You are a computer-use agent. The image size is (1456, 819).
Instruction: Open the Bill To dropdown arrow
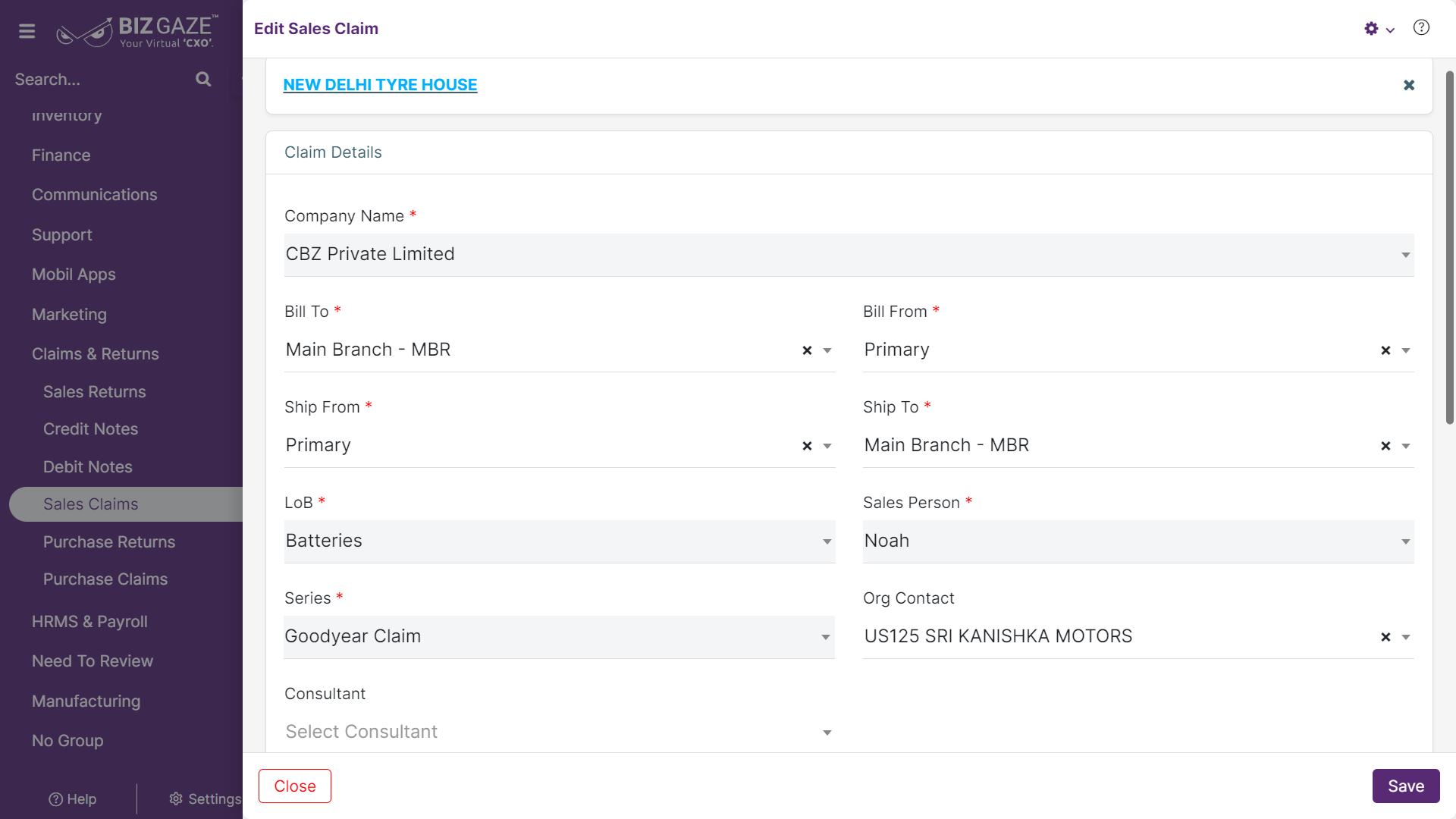tap(827, 350)
